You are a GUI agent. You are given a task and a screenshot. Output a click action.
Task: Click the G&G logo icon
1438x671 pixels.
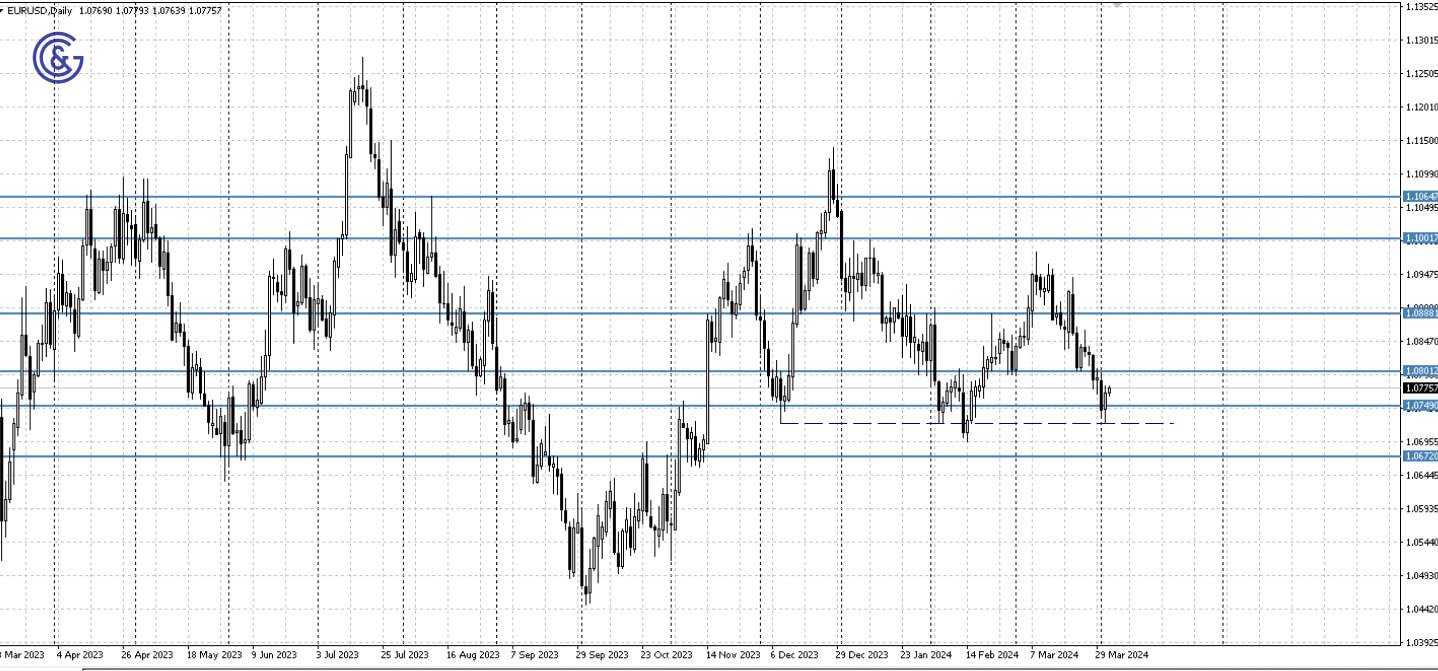[x=60, y=57]
